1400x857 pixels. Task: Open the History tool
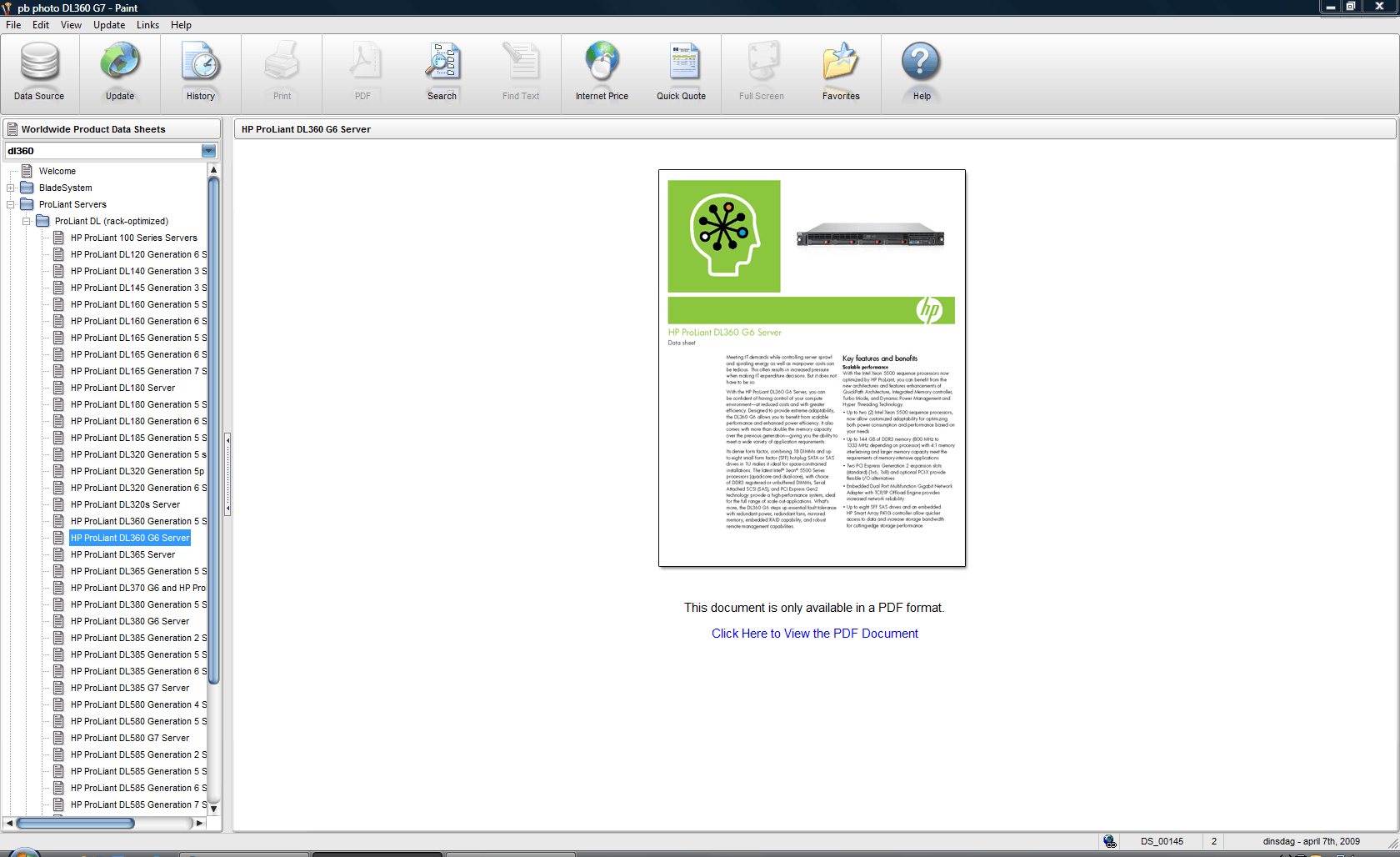click(200, 72)
